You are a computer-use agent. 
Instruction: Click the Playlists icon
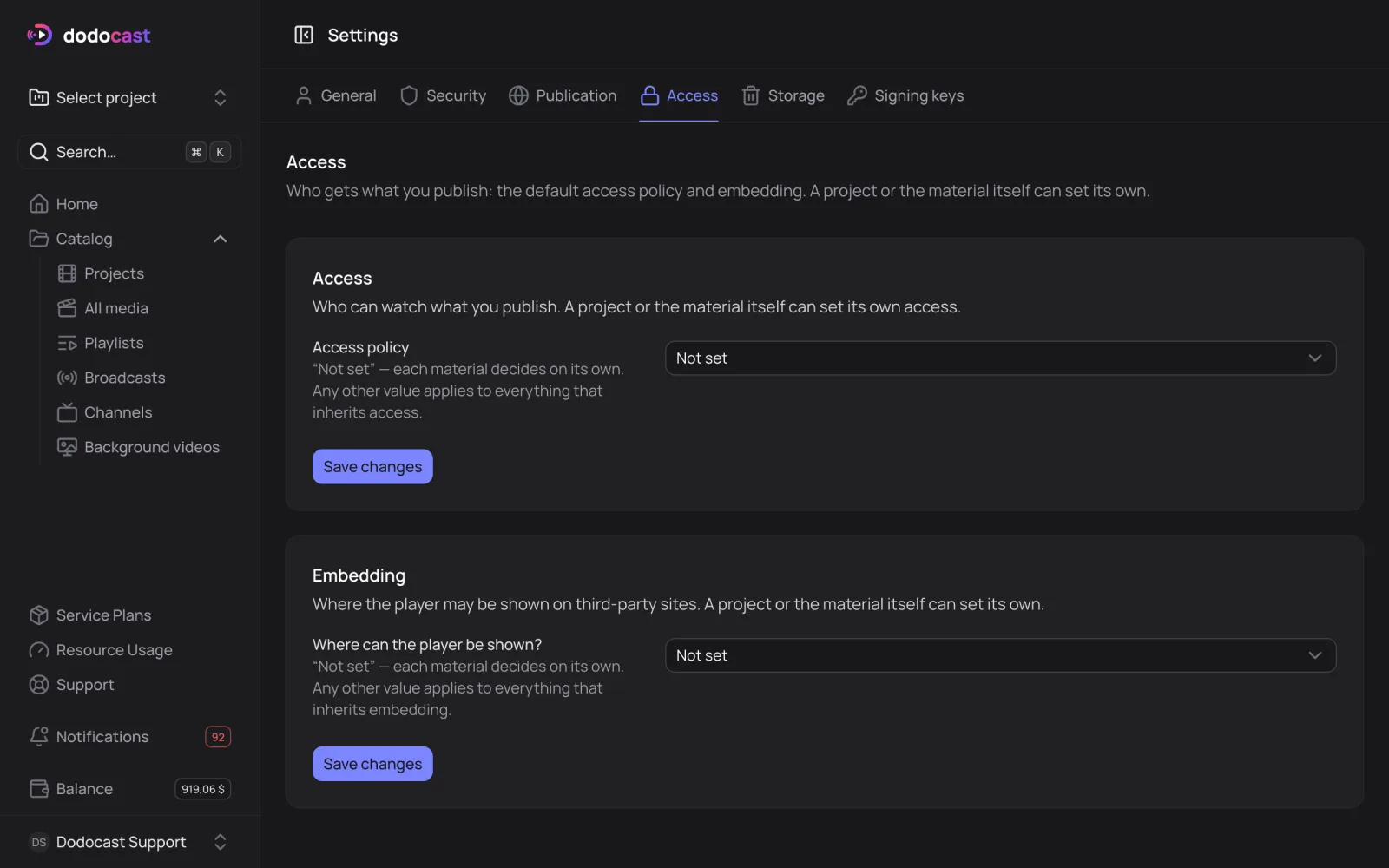click(67, 343)
